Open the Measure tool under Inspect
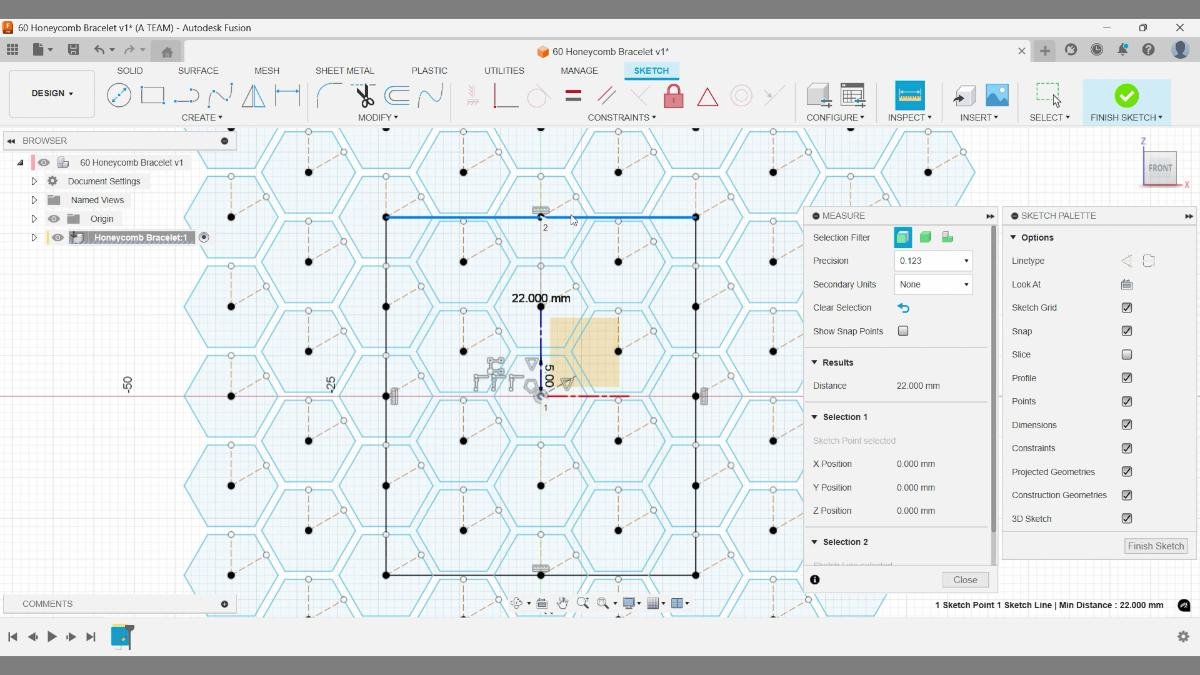Image resolution: width=1200 pixels, height=675 pixels. tap(909, 95)
